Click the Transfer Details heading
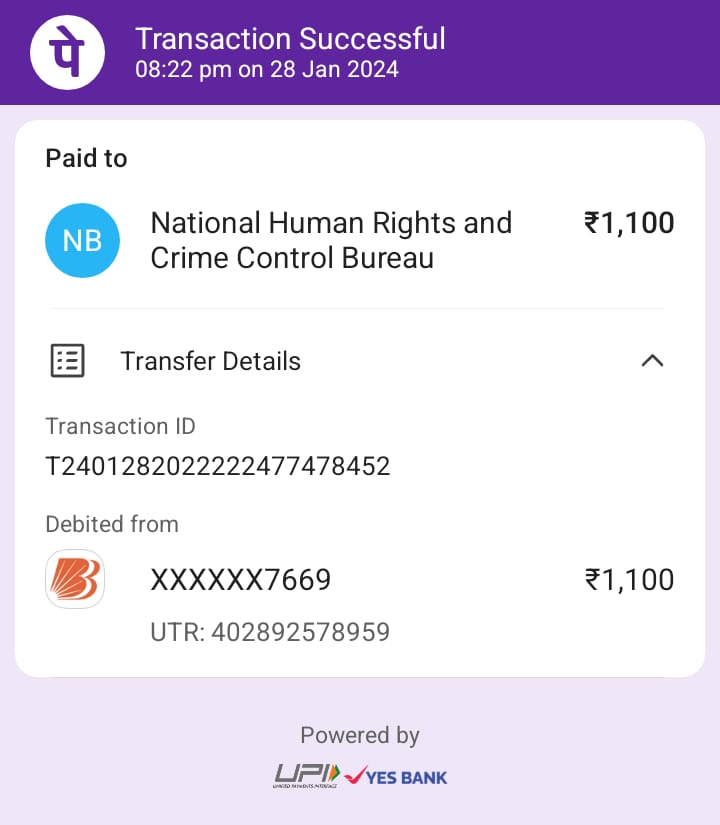 click(x=210, y=361)
